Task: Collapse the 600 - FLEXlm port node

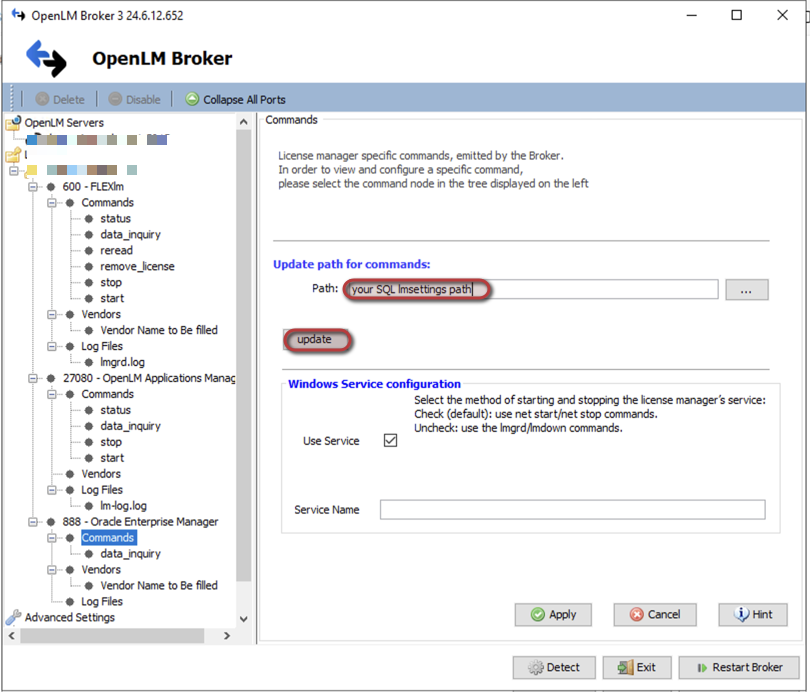Action: [33, 187]
